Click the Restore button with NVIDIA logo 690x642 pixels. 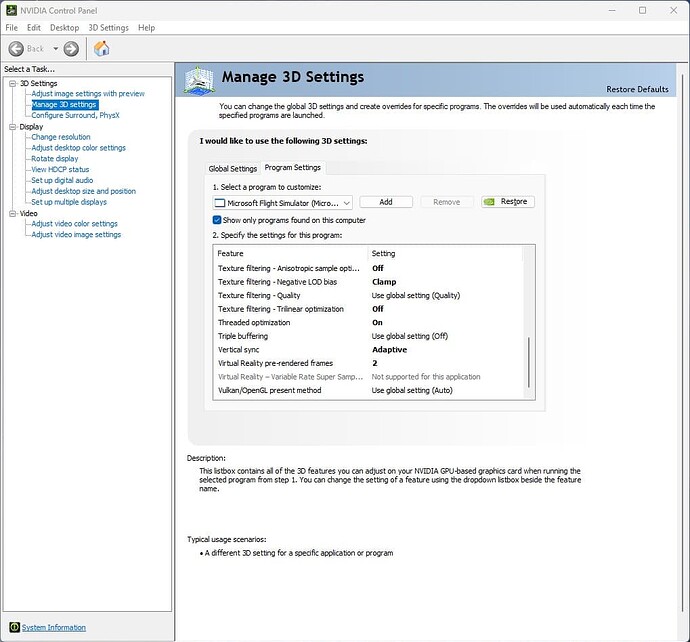coord(508,202)
